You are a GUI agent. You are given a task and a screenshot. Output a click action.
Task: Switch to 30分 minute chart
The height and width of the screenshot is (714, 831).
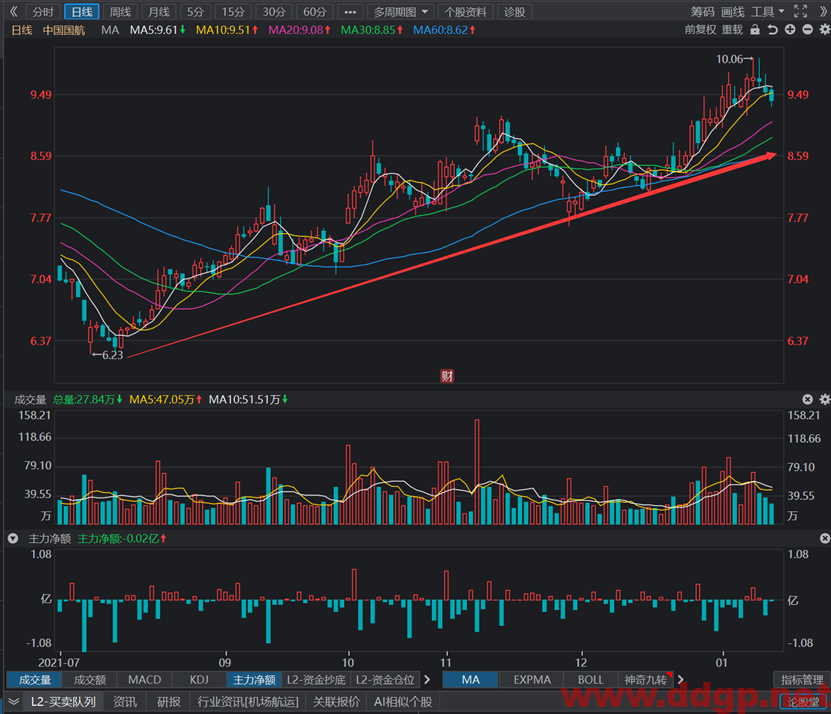273,12
